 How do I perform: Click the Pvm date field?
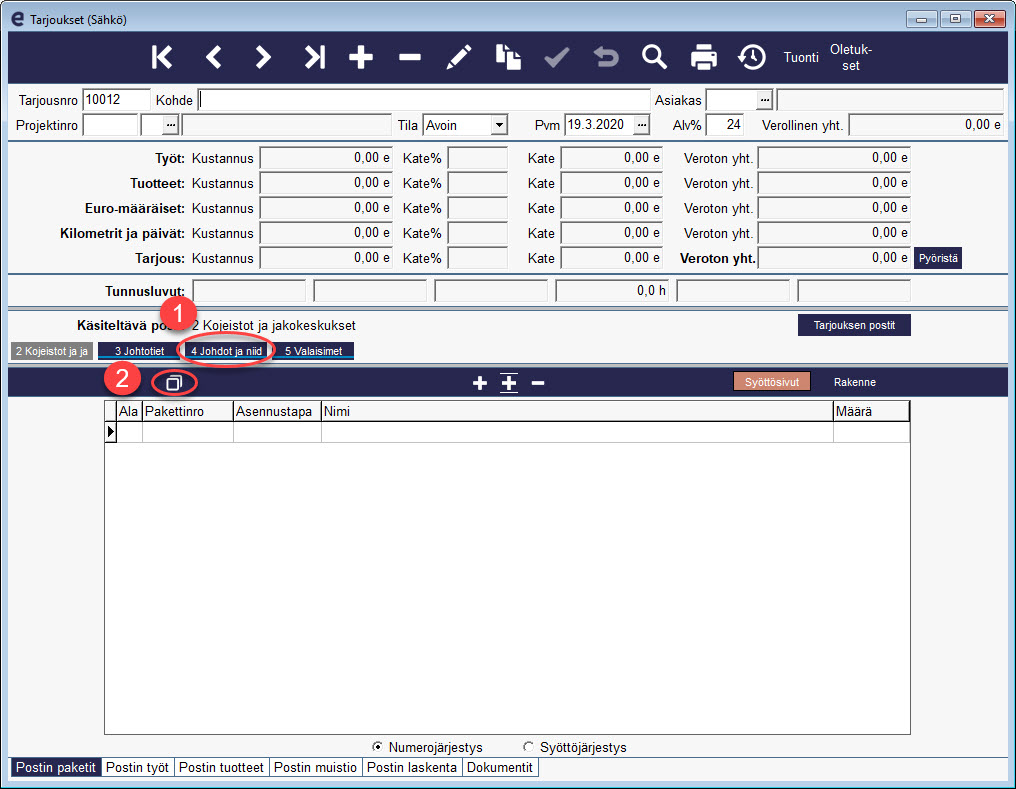click(x=600, y=125)
